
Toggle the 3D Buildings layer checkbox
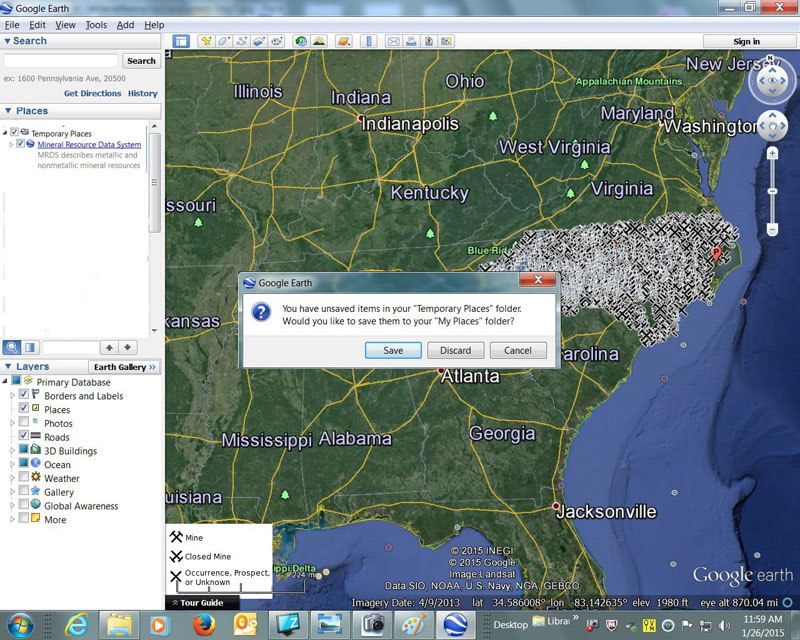click(x=23, y=449)
